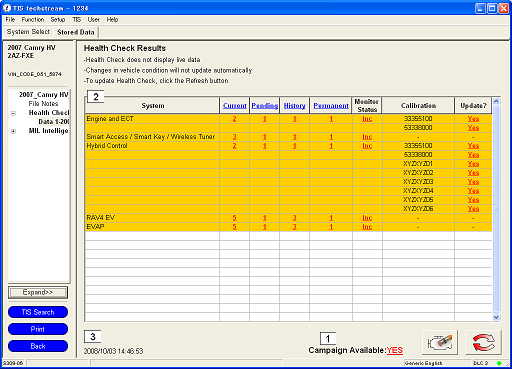Select the Data 1-20 tree item
This screenshot has height=369, width=512.
(x=54, y=122)
